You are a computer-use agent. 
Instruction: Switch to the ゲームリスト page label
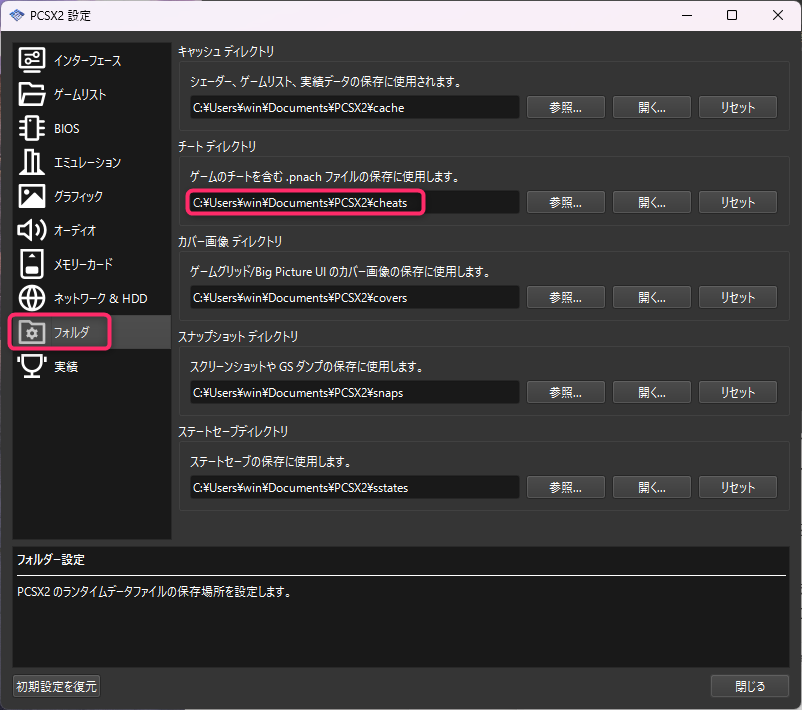[x=80, y=94]
